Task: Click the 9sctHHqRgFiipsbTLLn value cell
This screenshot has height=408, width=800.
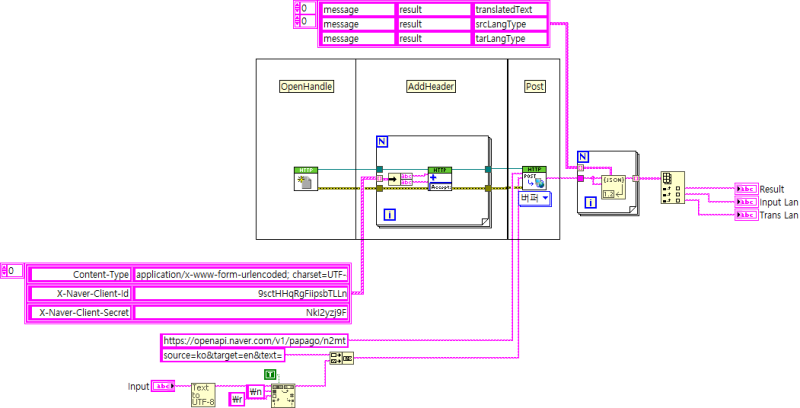Action: [241, 294]
